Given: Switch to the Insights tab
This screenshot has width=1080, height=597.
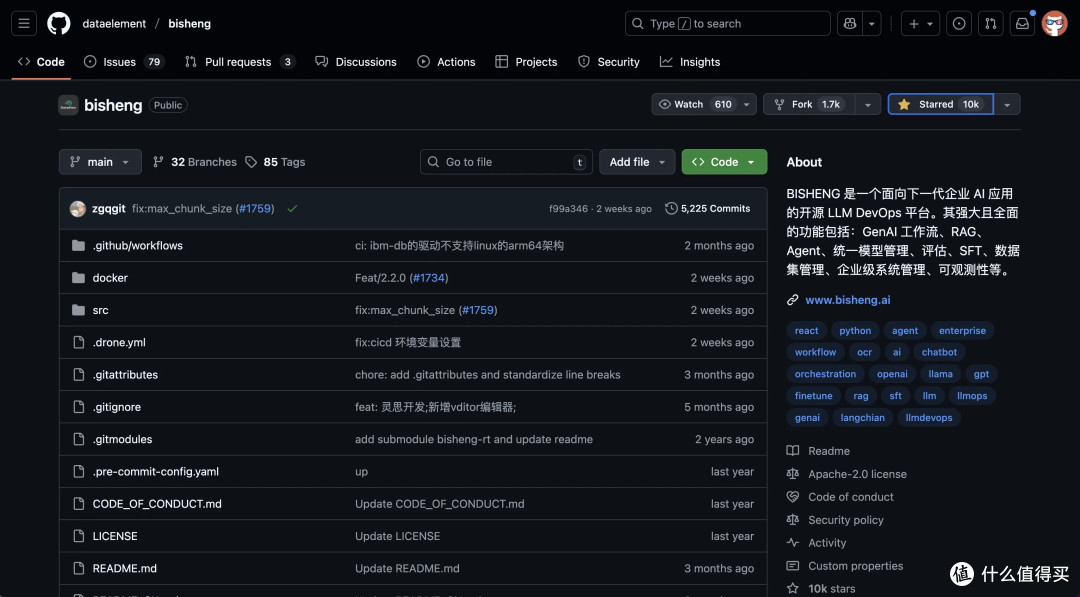Looking at the screenshot, I should pos(690,62).
